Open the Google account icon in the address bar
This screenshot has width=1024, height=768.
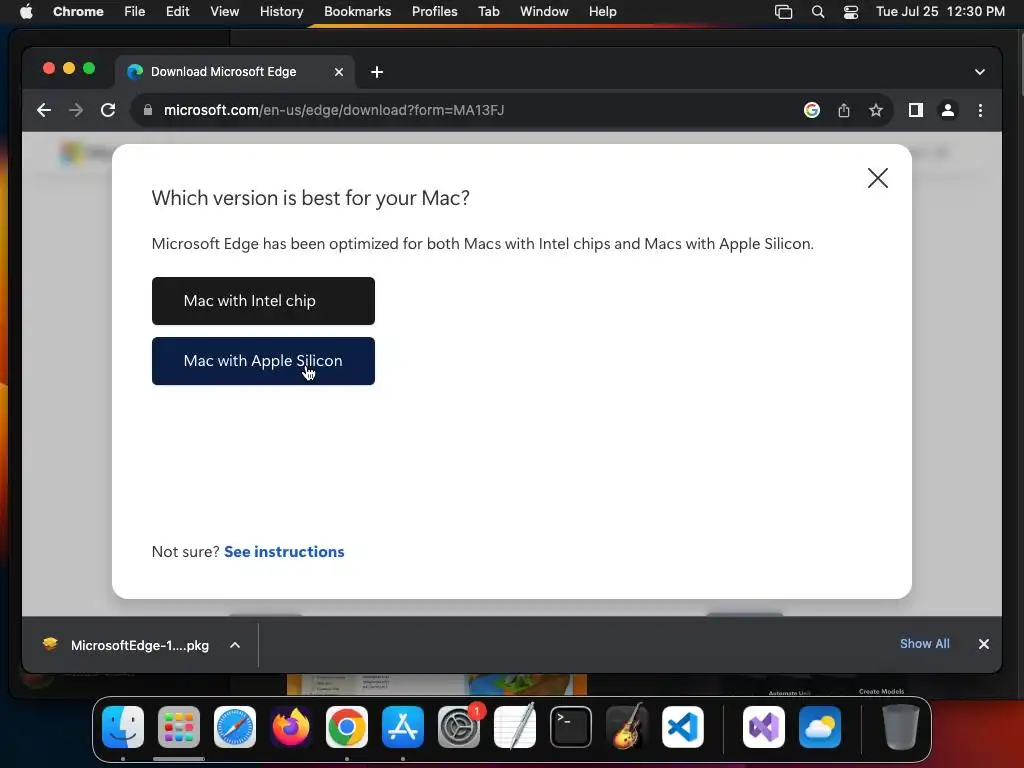pyautogui.click(x=812, y=110)
